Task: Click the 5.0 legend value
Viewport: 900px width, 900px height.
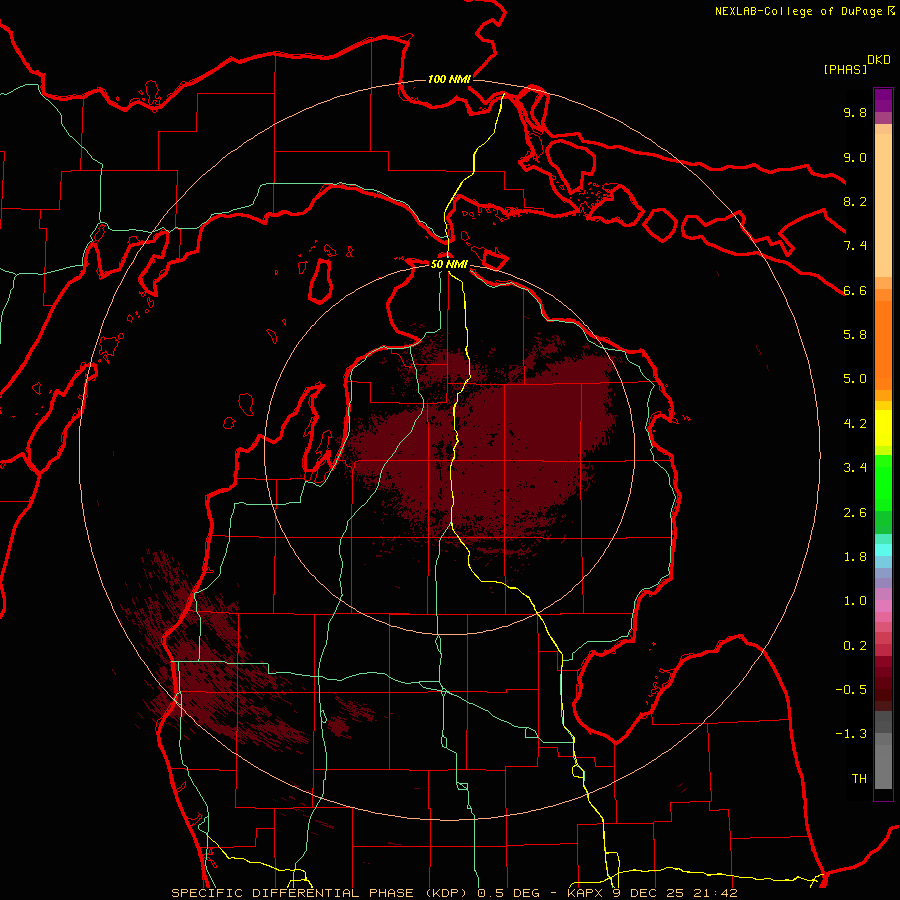Action: [855, 379]
